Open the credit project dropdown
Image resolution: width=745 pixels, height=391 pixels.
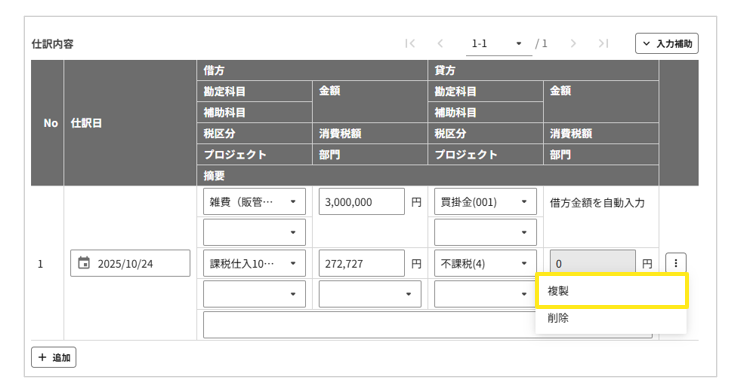(x=485, y=294)
